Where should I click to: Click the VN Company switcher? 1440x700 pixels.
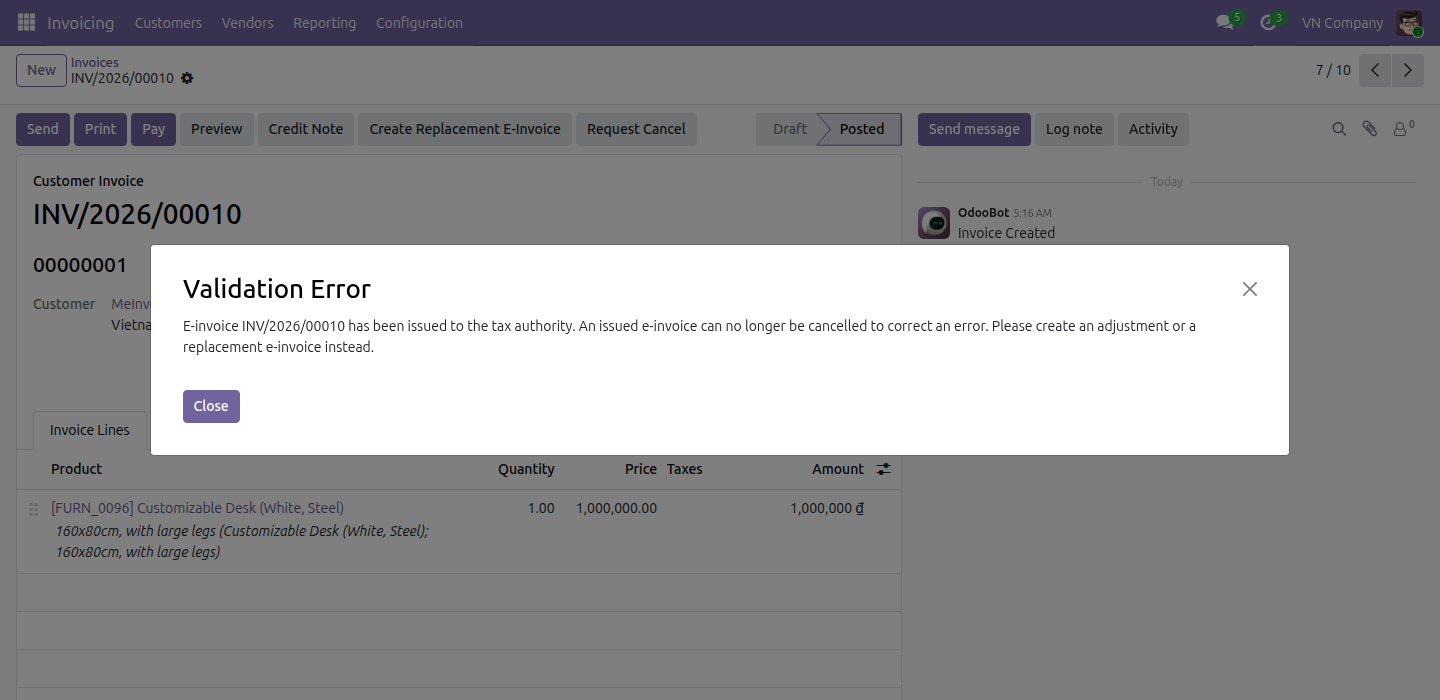coord(1342,22)
